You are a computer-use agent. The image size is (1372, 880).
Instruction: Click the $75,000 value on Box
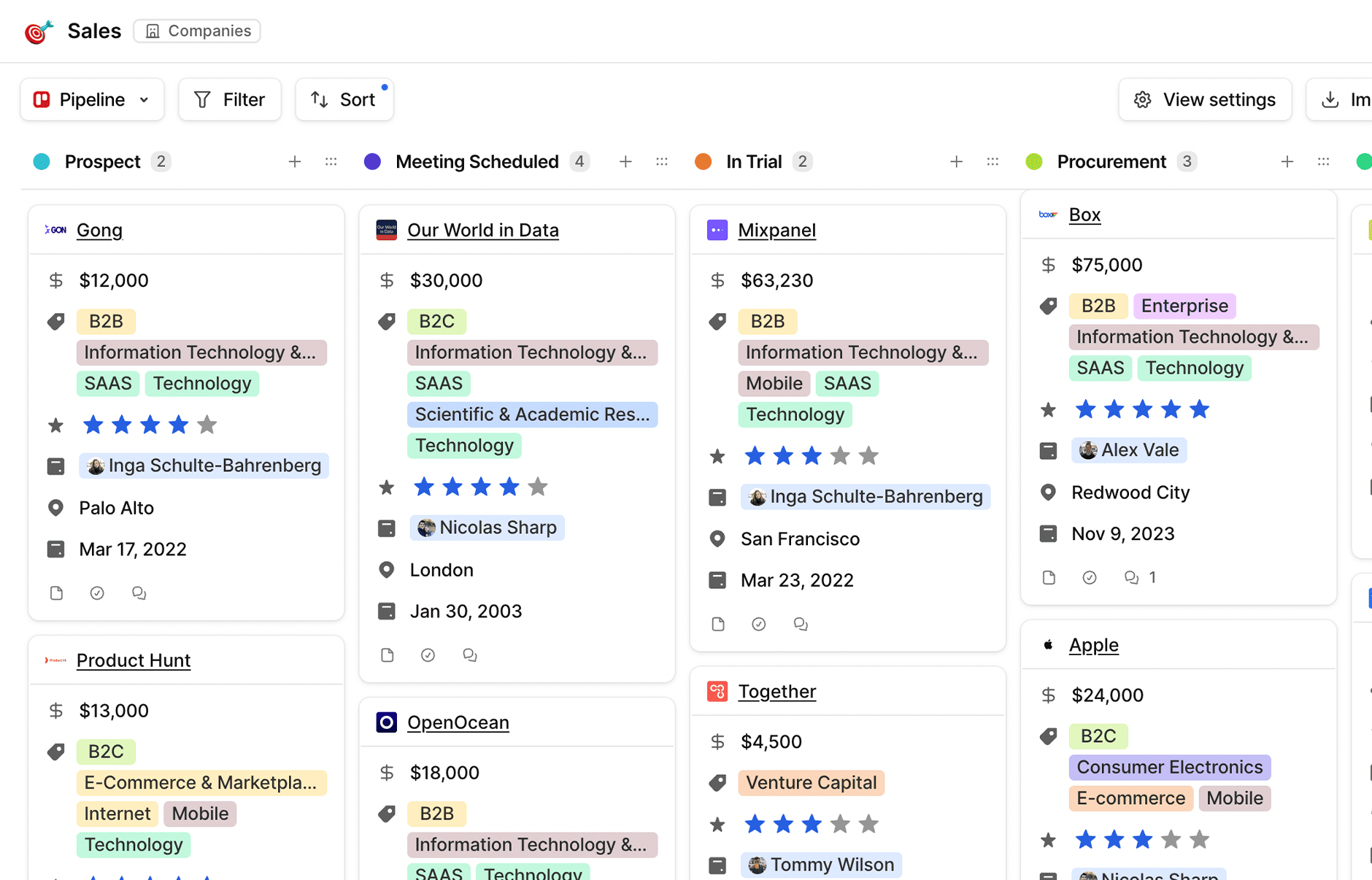click(x=1107, y=265)
